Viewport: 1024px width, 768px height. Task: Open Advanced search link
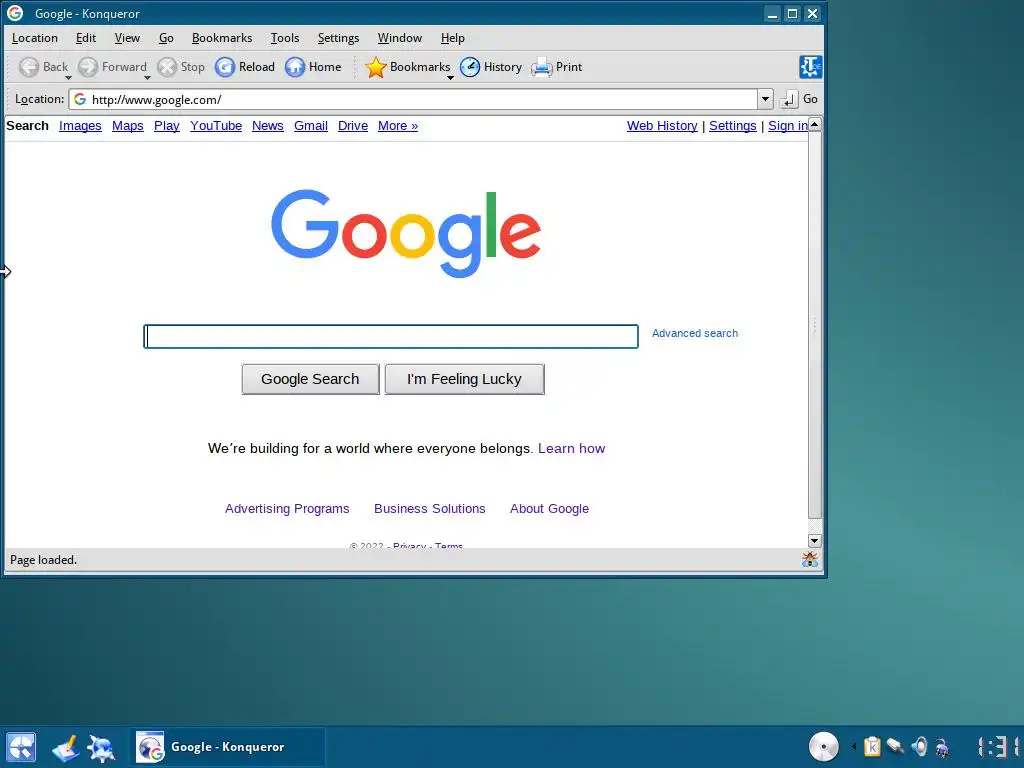click(x=695, y=333)
